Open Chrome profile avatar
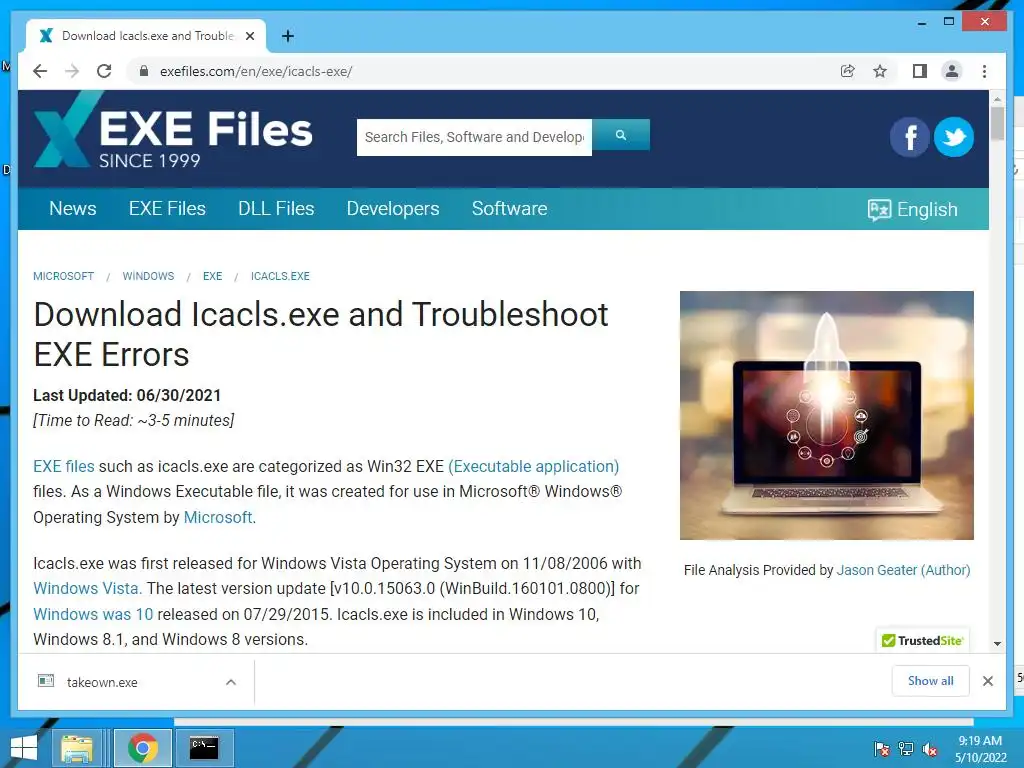The width and height of the screenshot is (1024, 768). 952,71
